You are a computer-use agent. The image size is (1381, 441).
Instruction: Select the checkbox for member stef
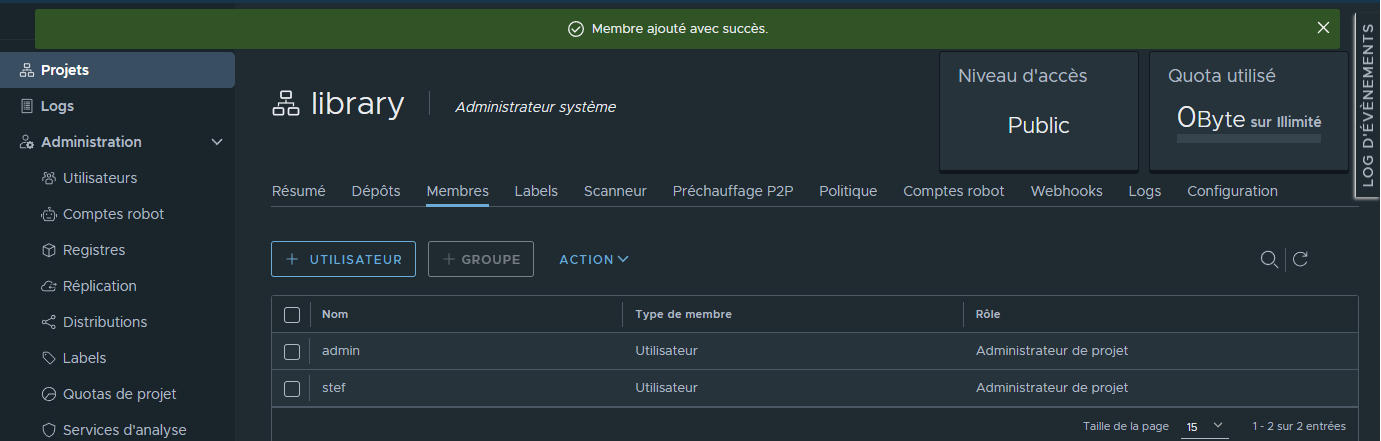coord(292,388)
